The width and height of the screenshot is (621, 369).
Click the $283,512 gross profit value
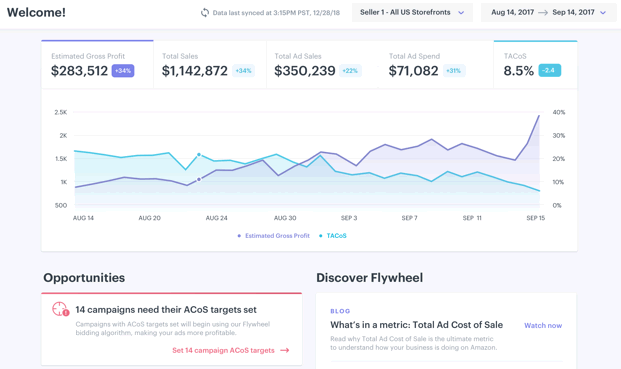tap(79, 71)
